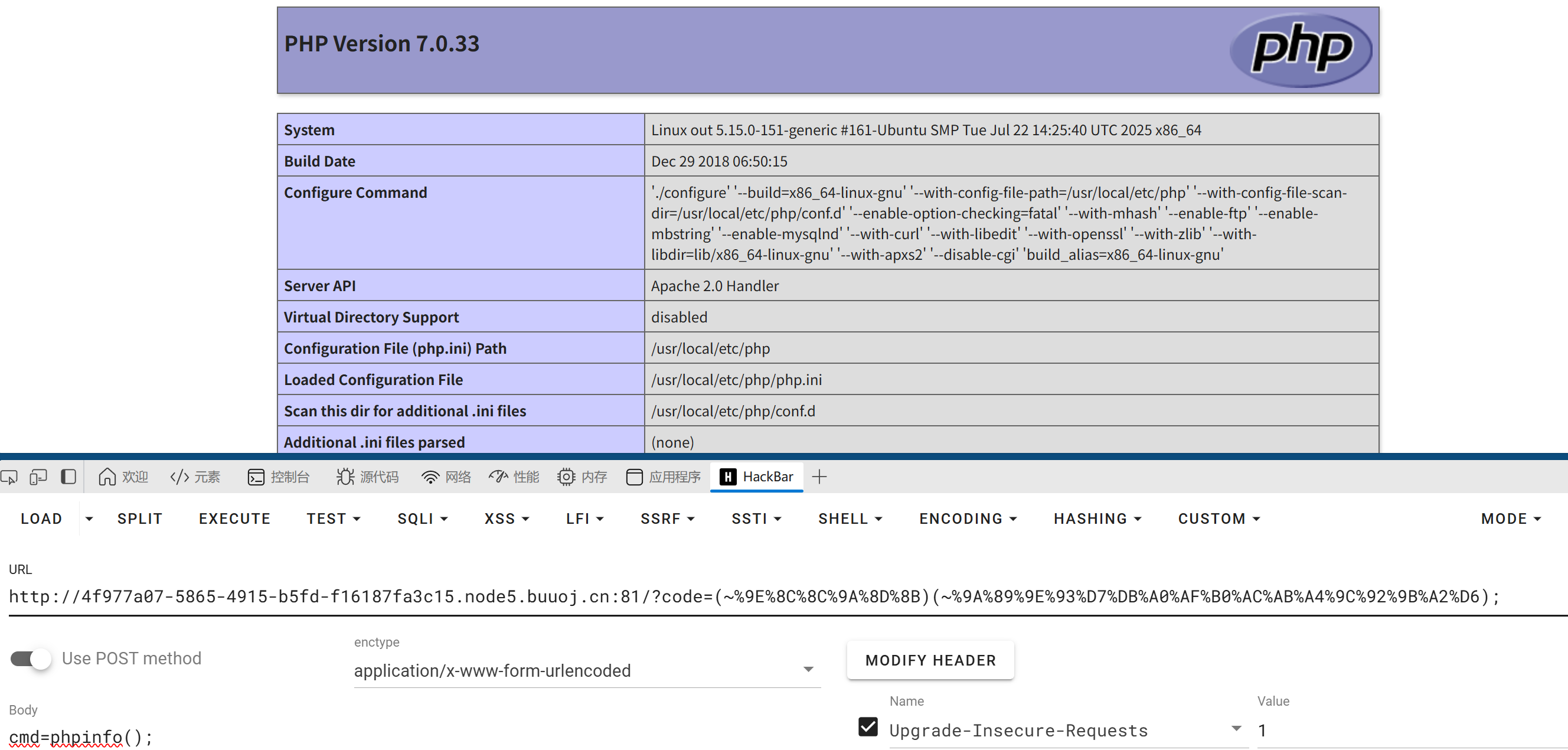Open the SQLI dropdown menu

tap(423, 519)
